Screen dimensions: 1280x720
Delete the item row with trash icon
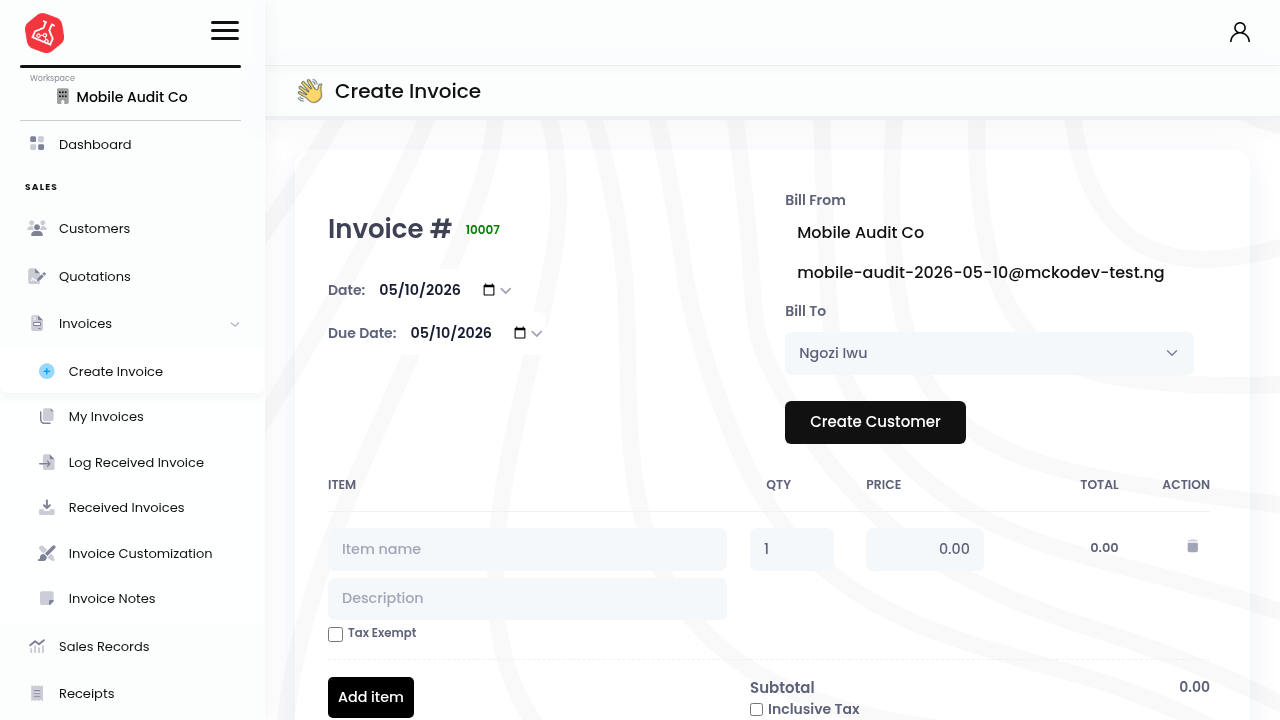click(x=1192, y=546)
